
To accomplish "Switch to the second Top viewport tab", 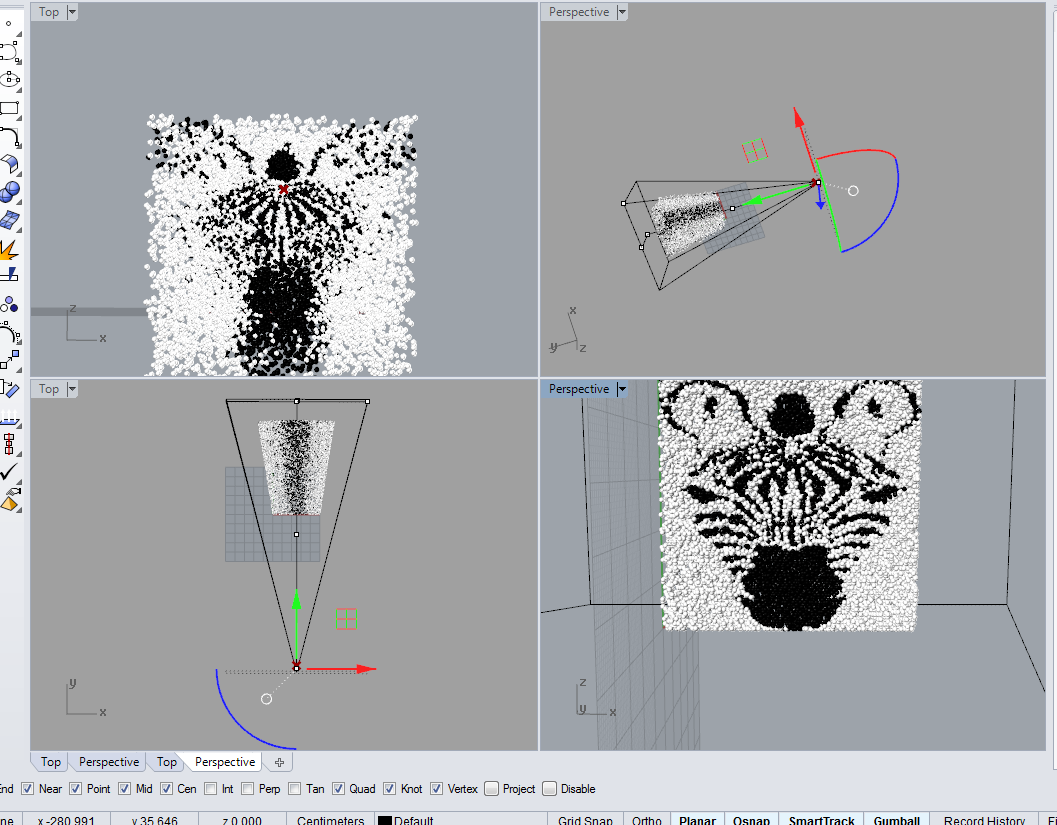I will tap(167, 762).
